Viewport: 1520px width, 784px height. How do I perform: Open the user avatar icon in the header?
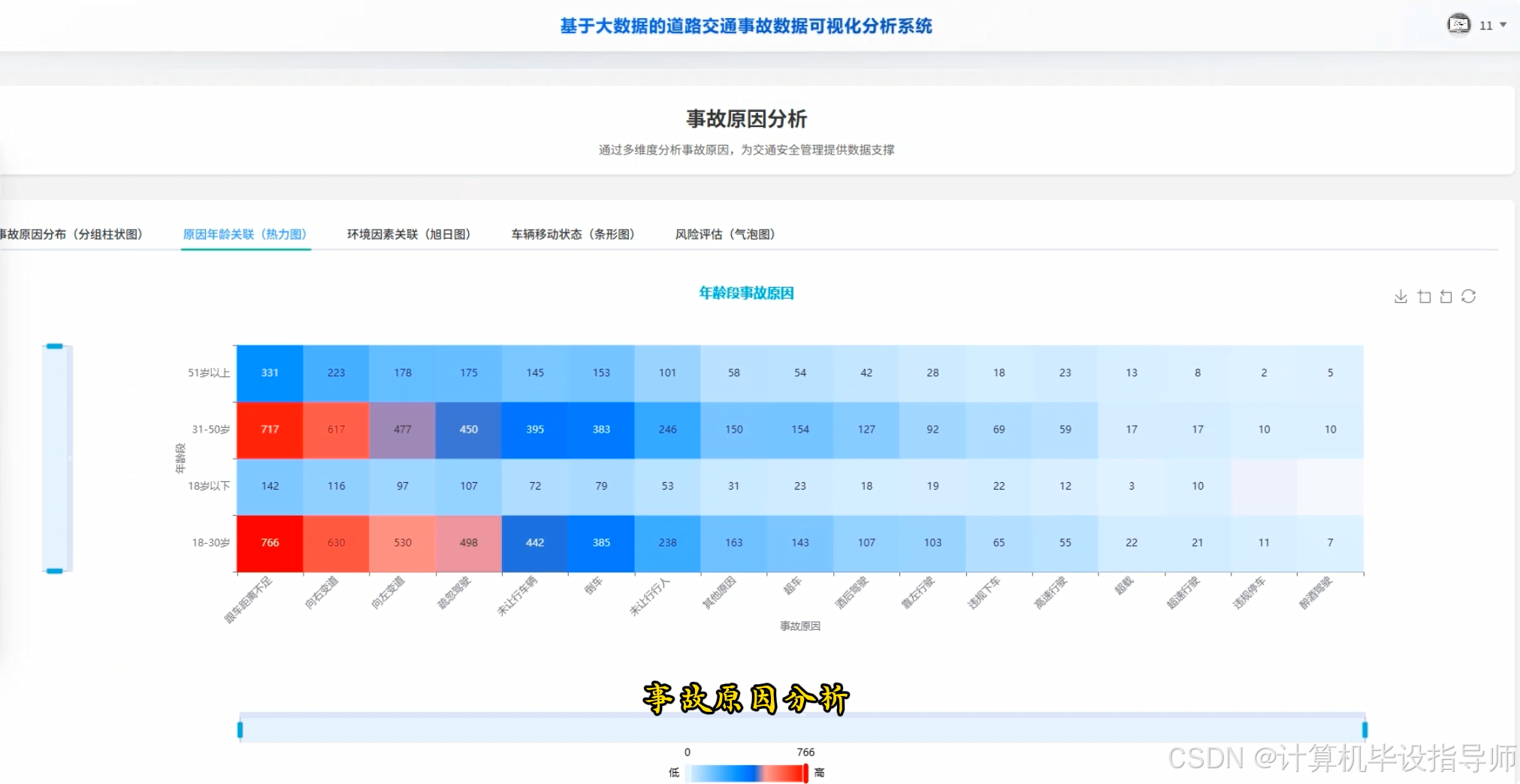[1458, 24]
